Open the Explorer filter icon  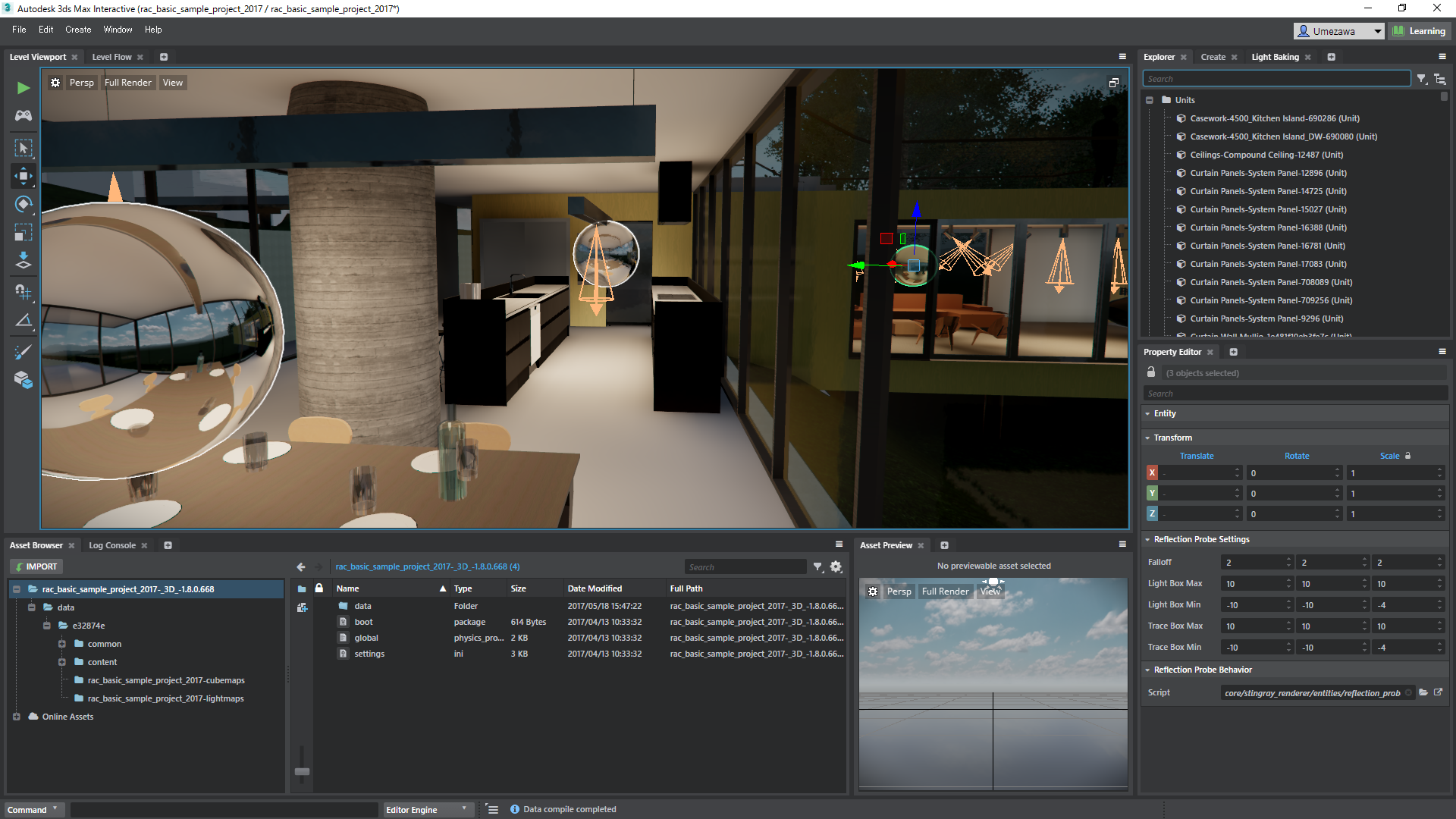1422,79
